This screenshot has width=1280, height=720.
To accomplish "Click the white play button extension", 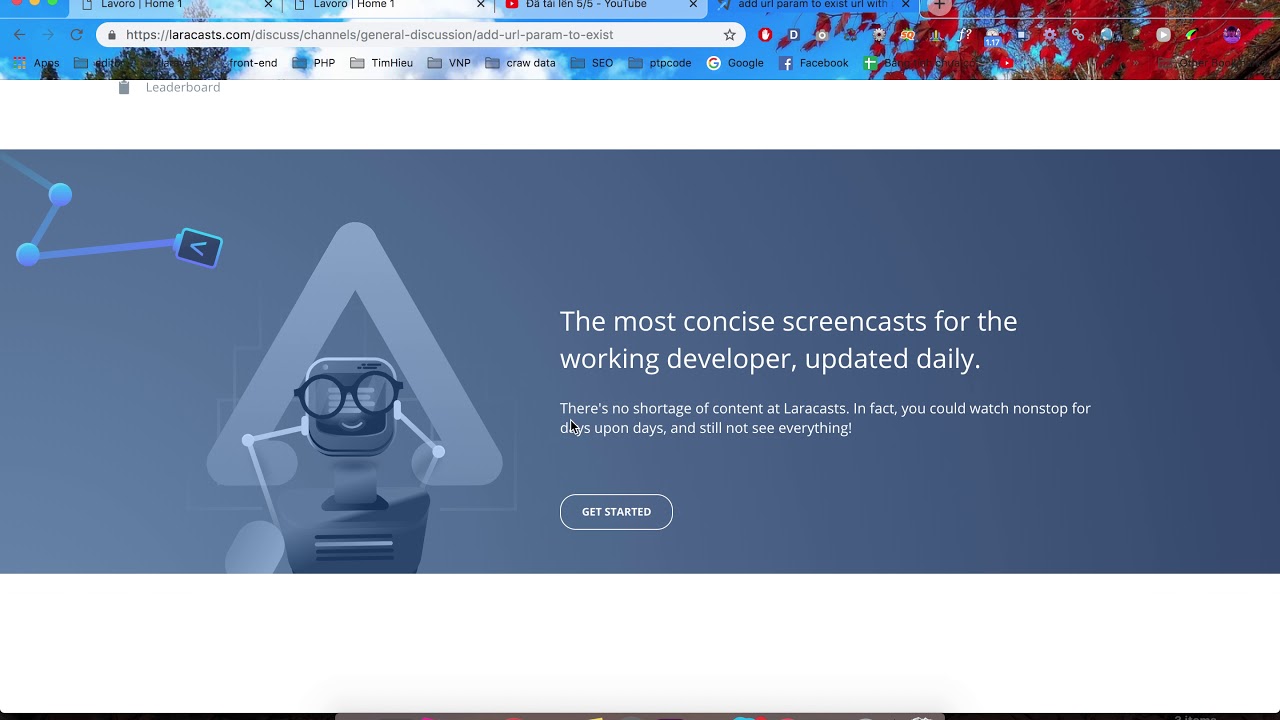I will click(x=1163, y=35).
